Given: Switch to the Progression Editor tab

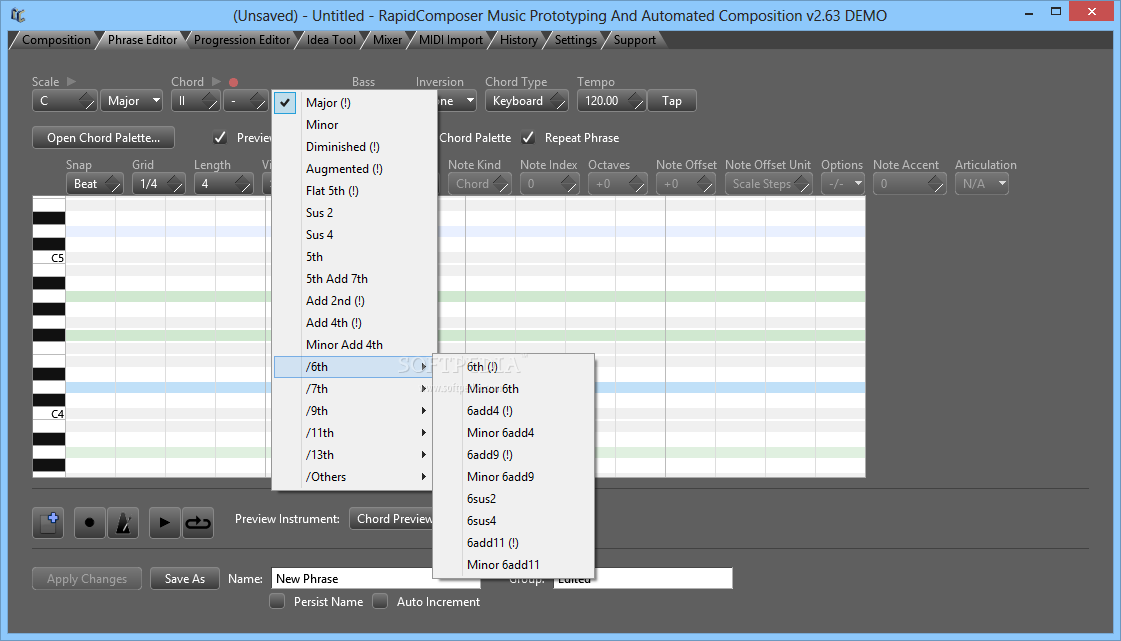Looking at the screenshot, I should tap(242, 40).
